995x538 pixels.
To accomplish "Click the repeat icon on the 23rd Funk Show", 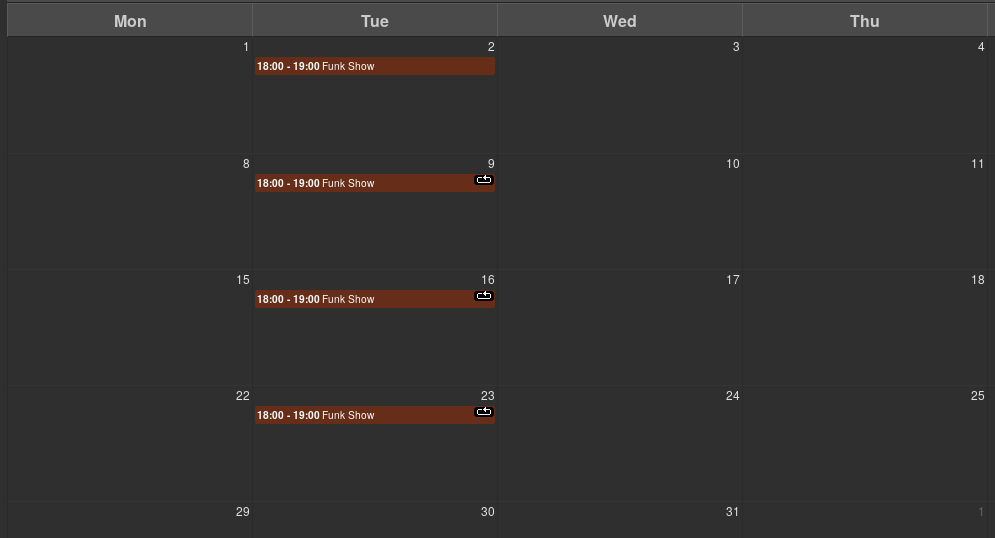I will tap(484, 412).
